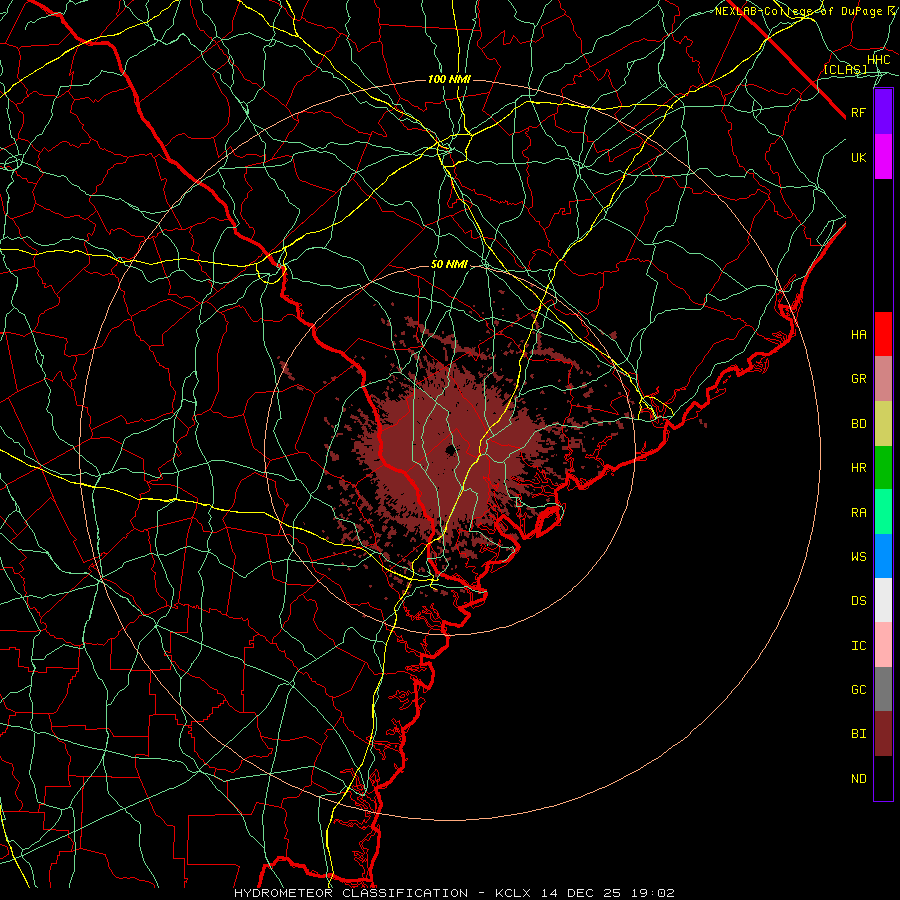Screen dimensions: 900x900
Task: Click the WS legend label
Action: coord(859,556)
